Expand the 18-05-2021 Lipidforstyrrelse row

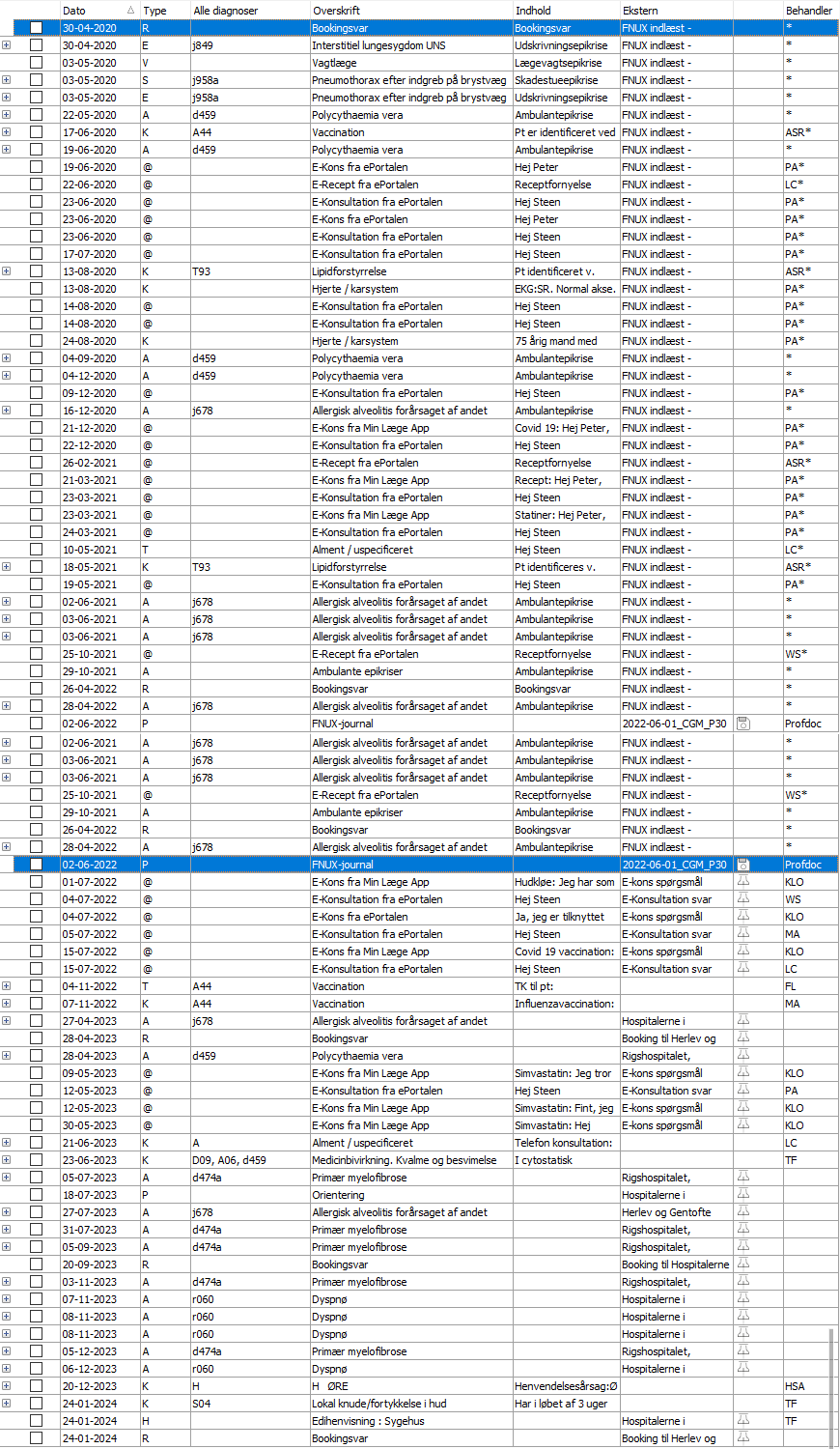7,567
